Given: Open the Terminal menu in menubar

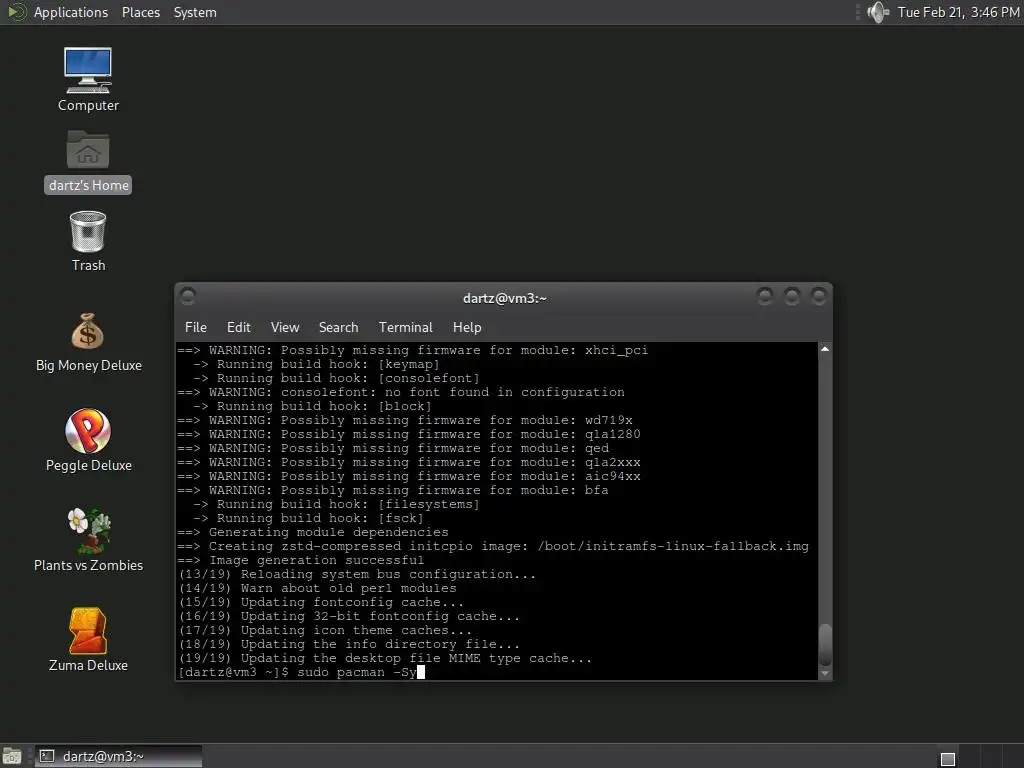Looking at the screenshot, I should [x=406, y=327].
